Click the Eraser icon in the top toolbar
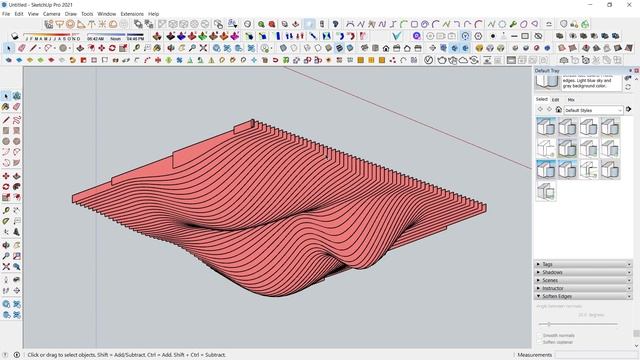 (22, 48)
